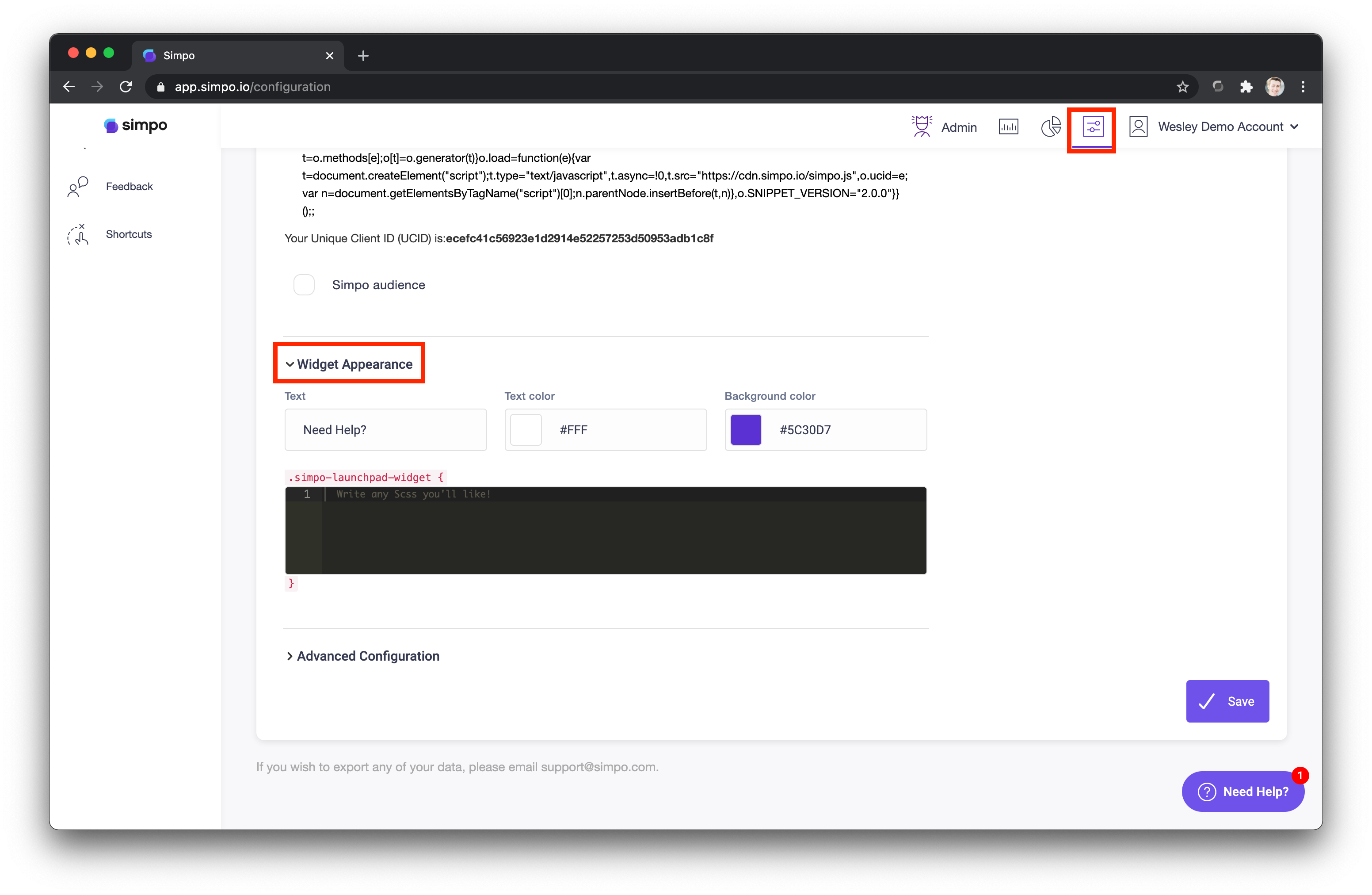Select the Admin menu label

[959, 127]
